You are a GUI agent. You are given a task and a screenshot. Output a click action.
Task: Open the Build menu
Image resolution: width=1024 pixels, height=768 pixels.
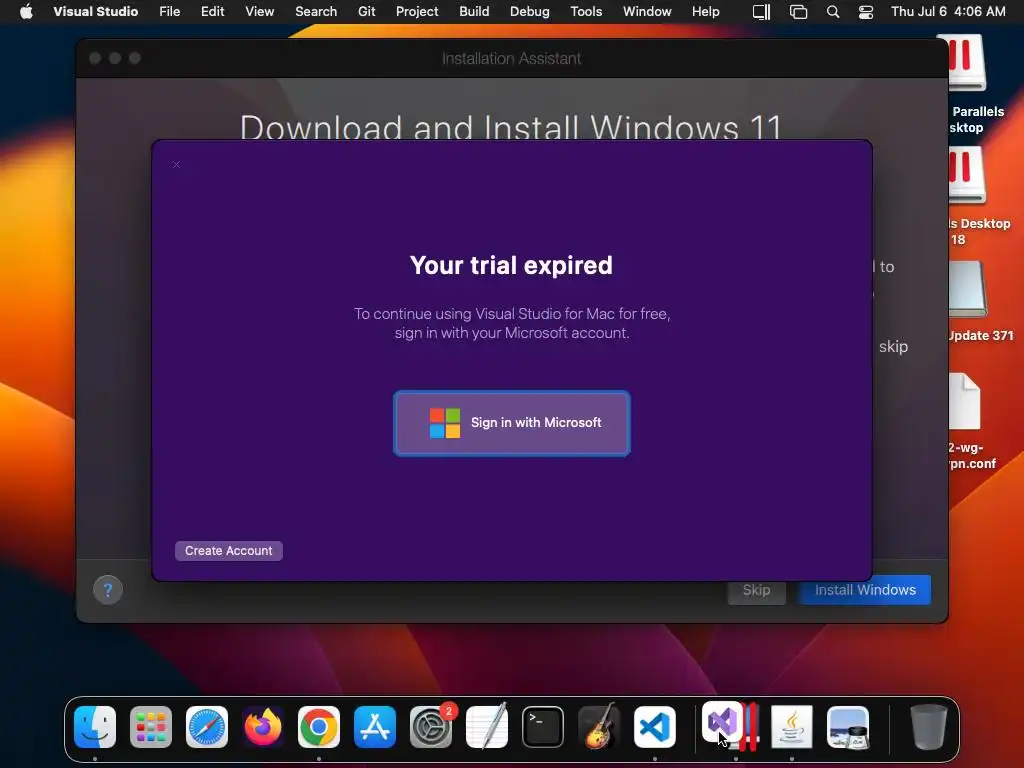tap(474, 11)
